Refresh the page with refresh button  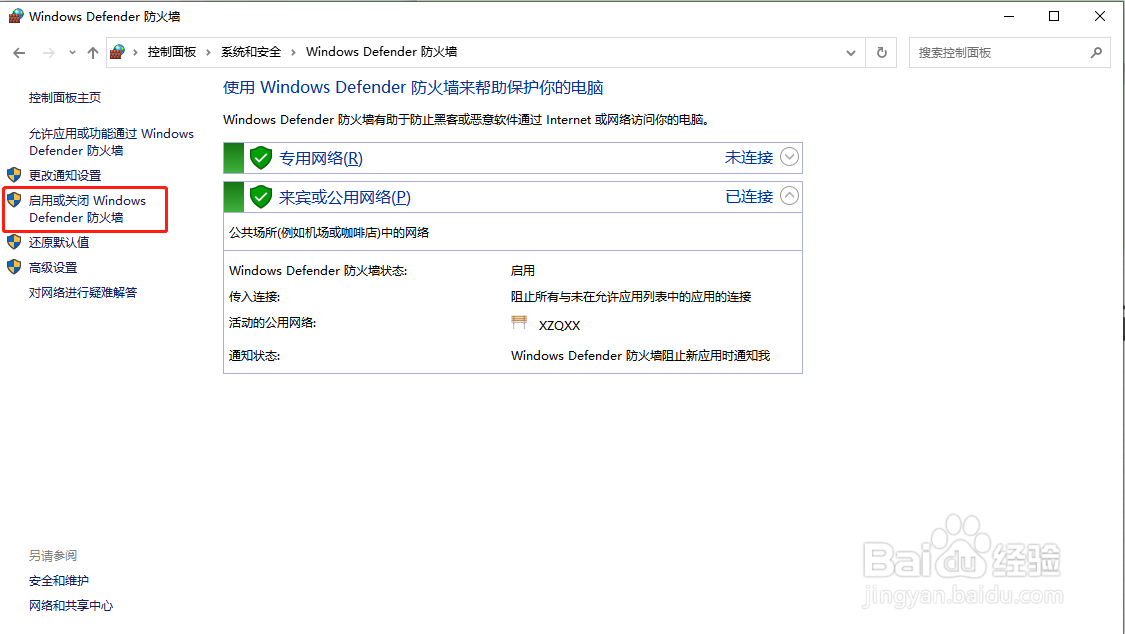tap(882, 52)
